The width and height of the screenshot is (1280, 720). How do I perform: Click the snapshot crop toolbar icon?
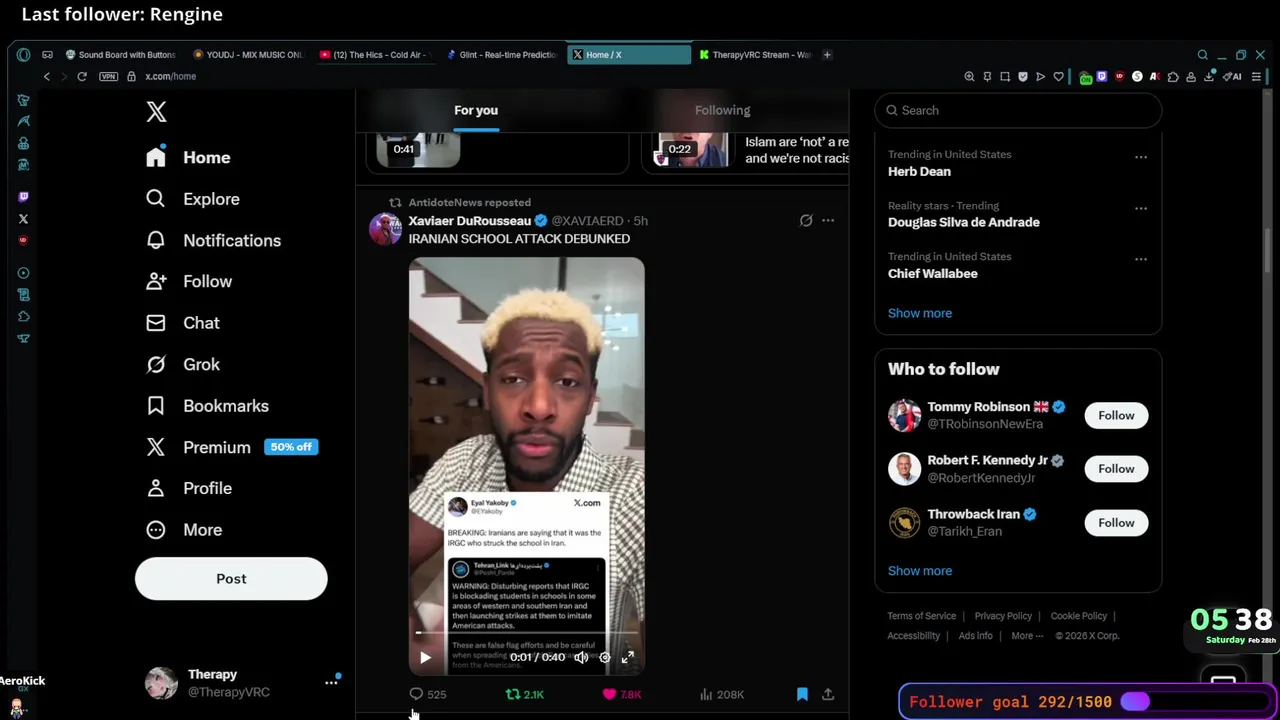tap(1005, 77)
